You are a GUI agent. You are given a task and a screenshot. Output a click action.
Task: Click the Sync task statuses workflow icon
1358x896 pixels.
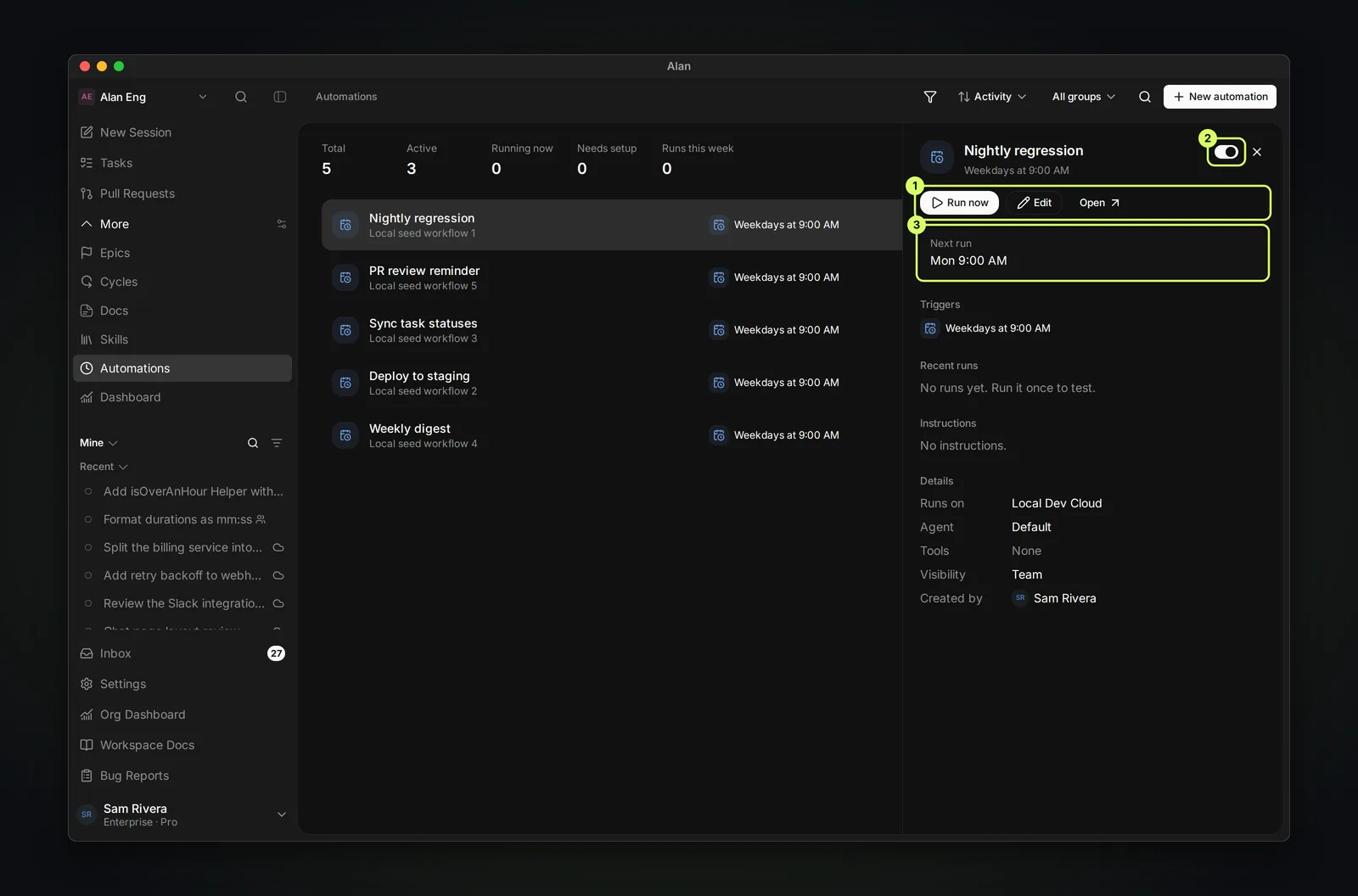pyautogui.click(x=345, y=330)
